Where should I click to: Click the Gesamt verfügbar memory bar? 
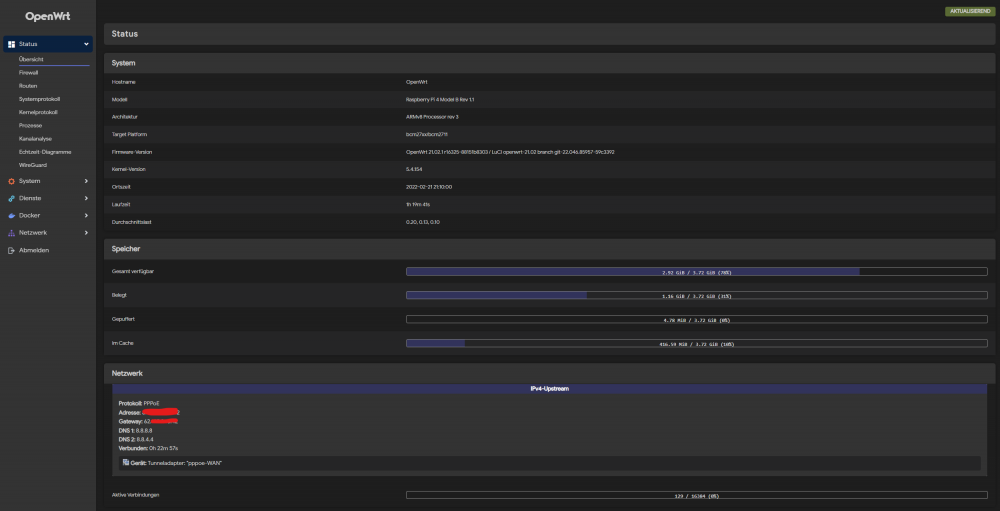696,272
